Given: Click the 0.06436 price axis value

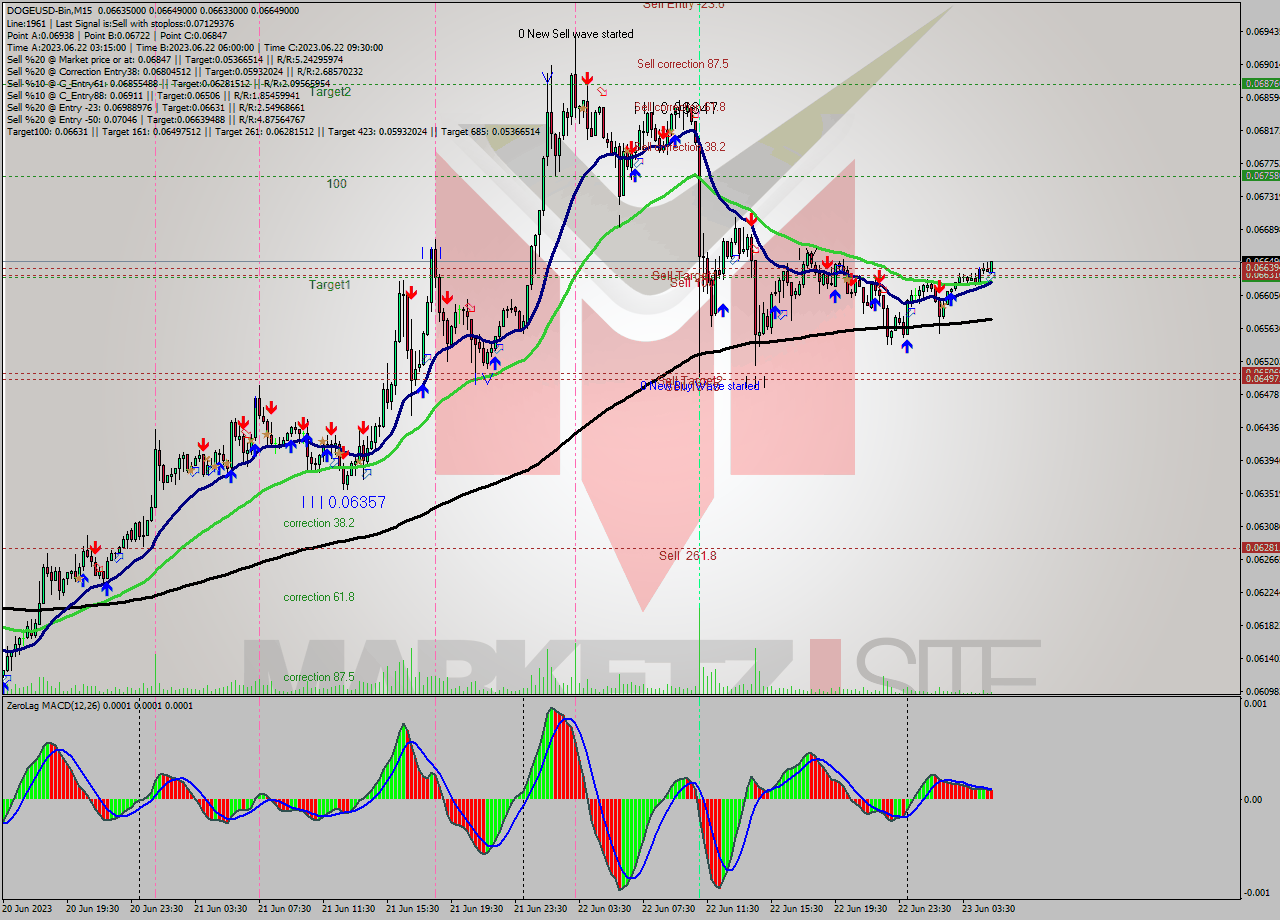Looking at the screenshot, I should [x=1261, y=428].
